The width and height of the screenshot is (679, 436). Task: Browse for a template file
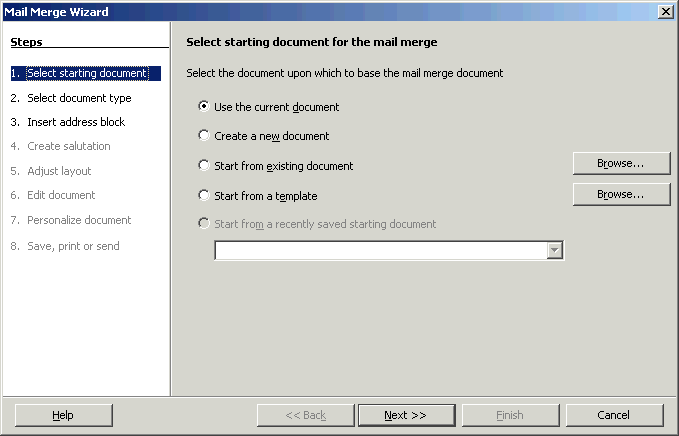pos(621,194)
